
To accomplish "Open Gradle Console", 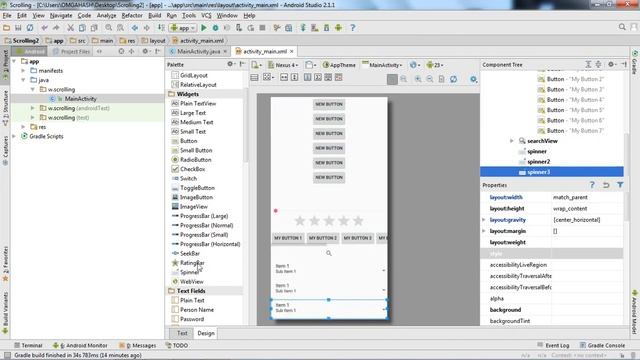I will coord(602,345).
